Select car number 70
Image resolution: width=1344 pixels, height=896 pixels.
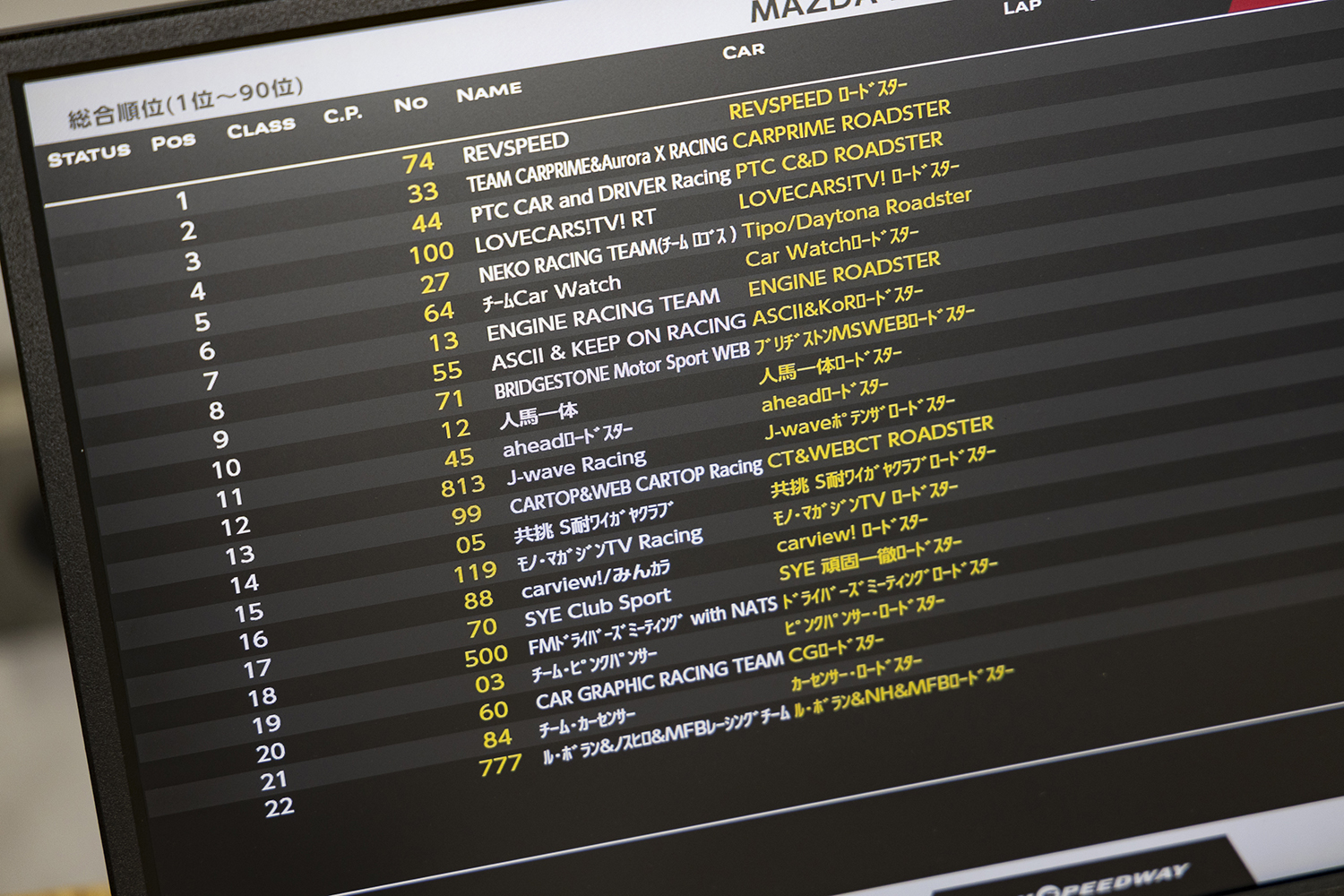[481, 628]
